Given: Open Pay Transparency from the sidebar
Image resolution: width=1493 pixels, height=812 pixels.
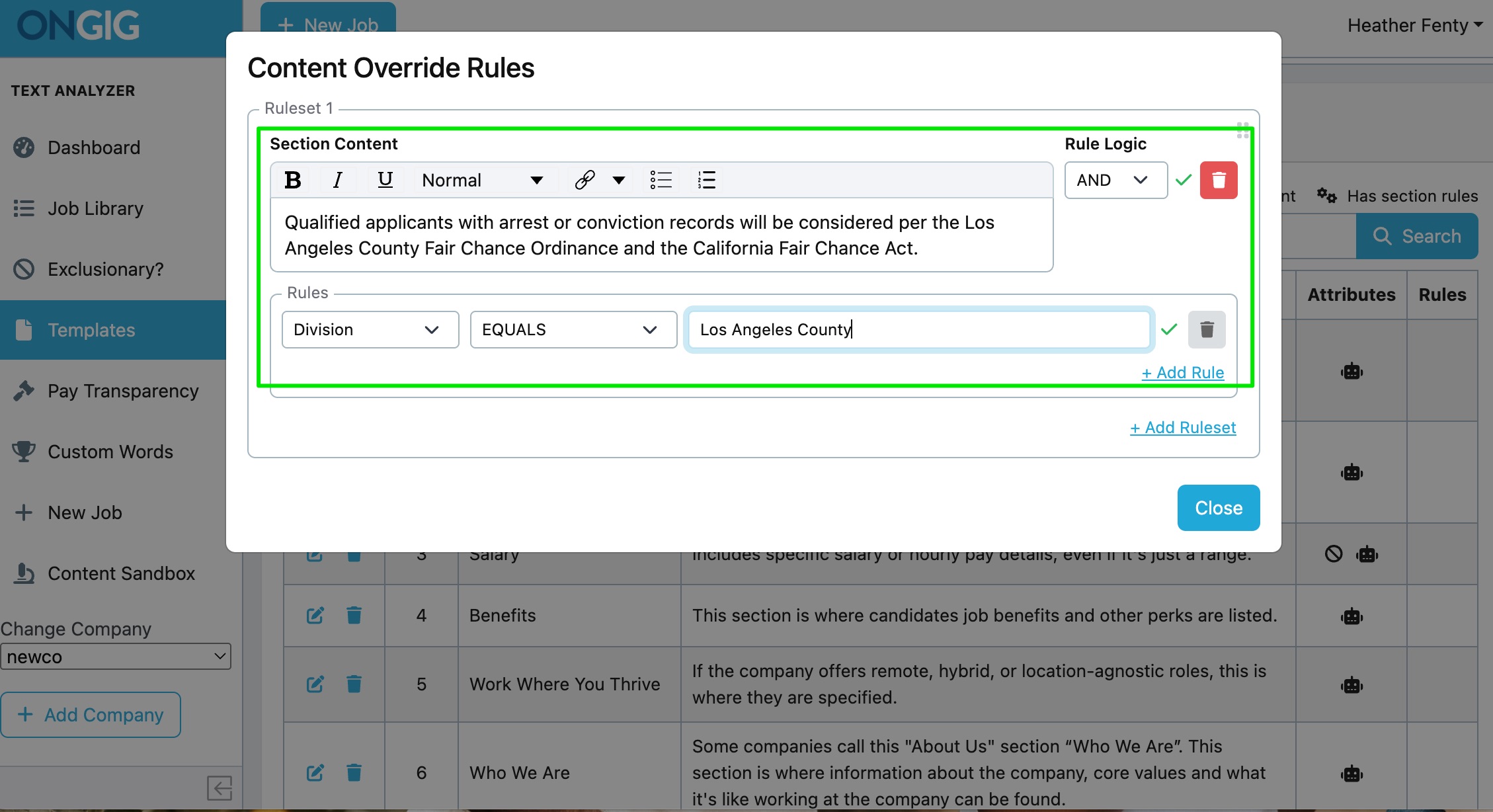Looking at the screenshot, I should [123, 390].
